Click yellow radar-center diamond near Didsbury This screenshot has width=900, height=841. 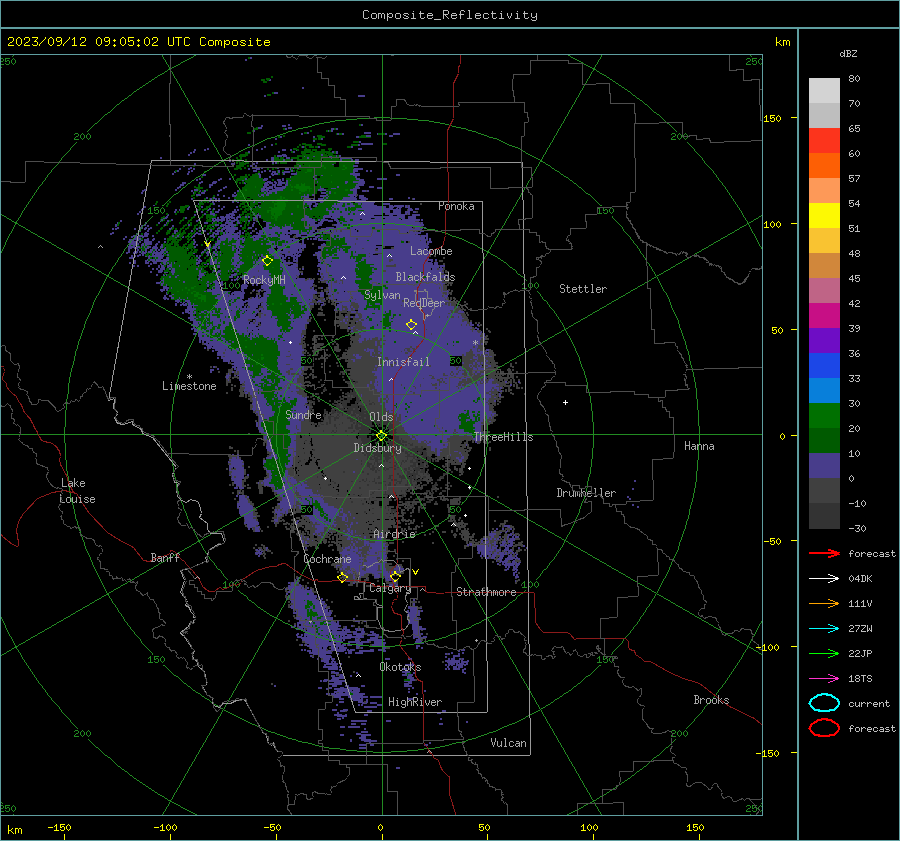[382, 435]
